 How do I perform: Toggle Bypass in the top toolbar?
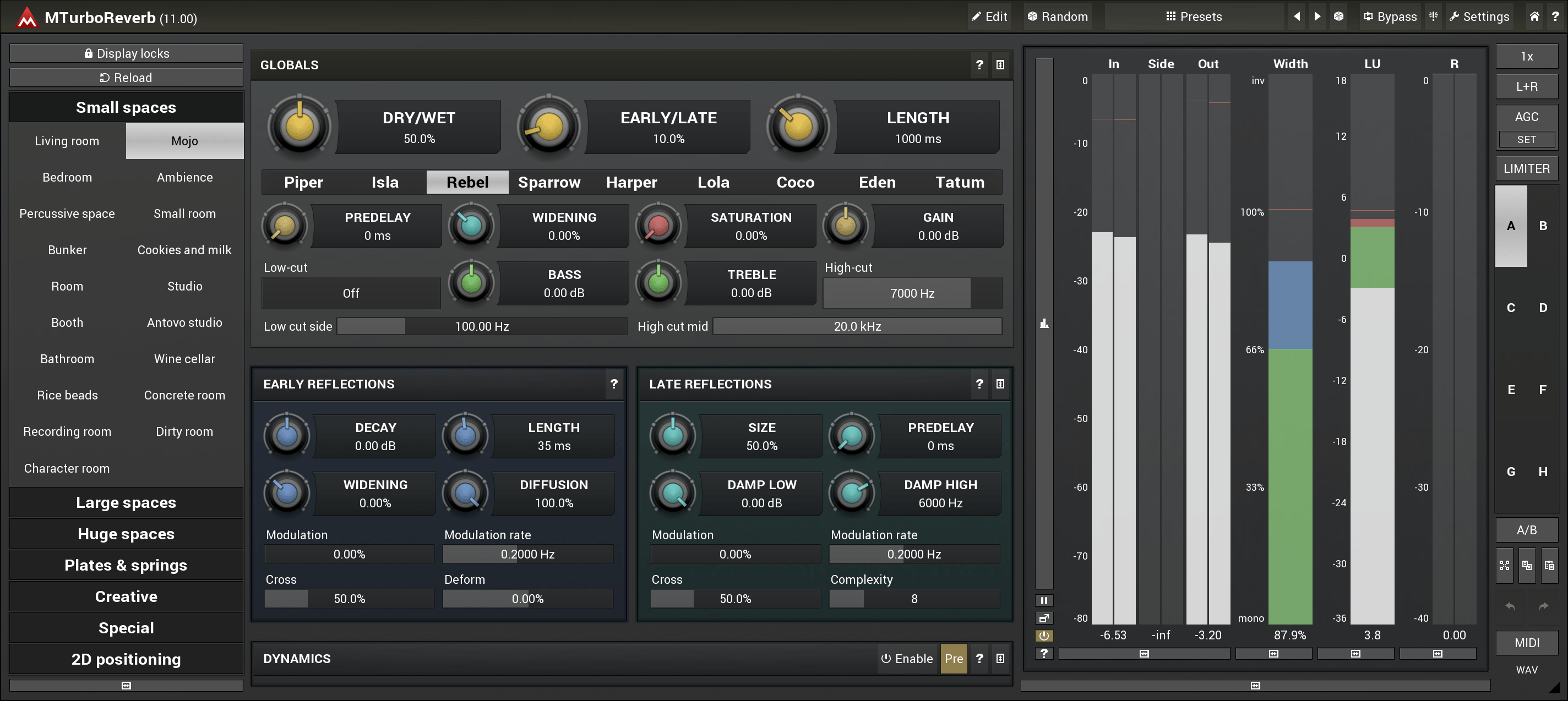click(1390, 17)
